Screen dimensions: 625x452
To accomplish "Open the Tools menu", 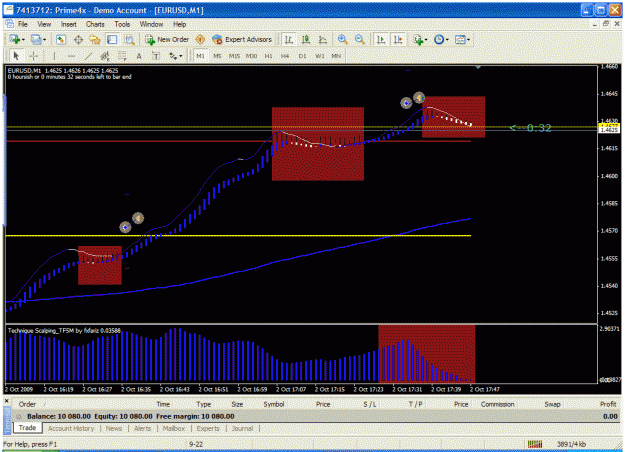I will pos(122,24).
